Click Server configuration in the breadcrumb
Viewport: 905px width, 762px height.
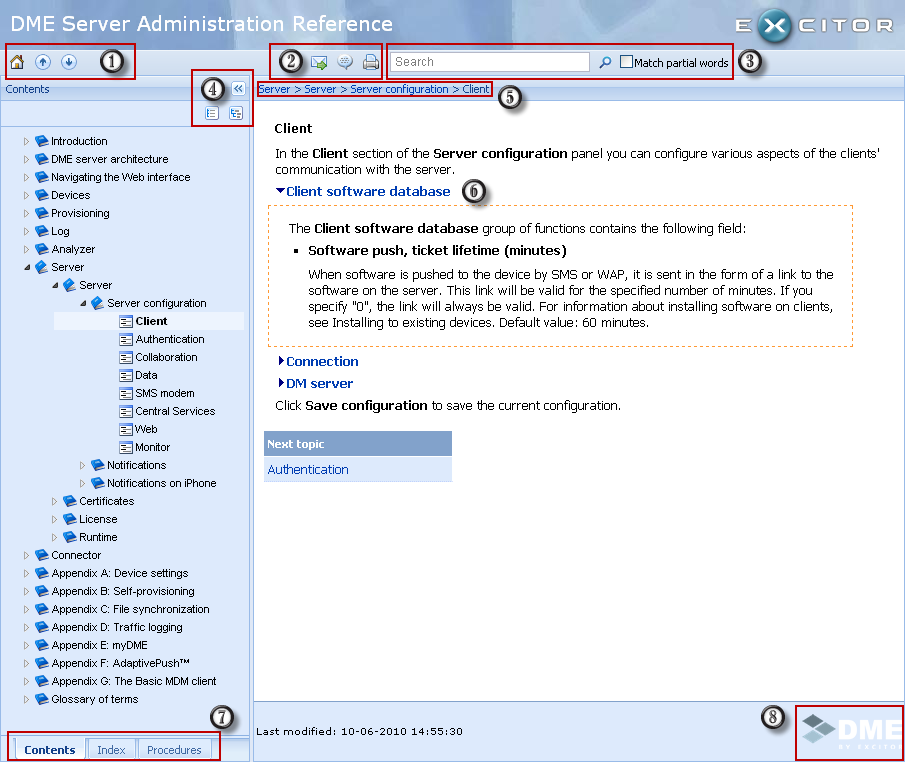[399, 90]
